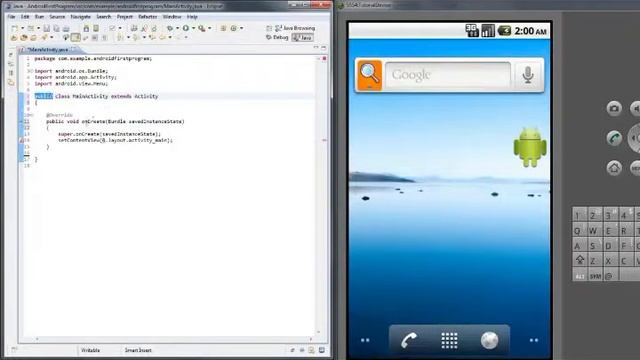Screen dimensions: 640x360
Task: Click the Print toolbar icon
Action: 66,28
